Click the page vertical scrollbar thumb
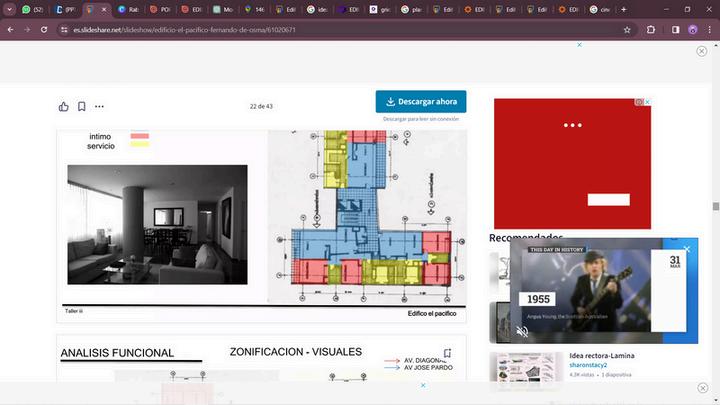This screenshot has width=720, height=405. click(x=715, y=206)
